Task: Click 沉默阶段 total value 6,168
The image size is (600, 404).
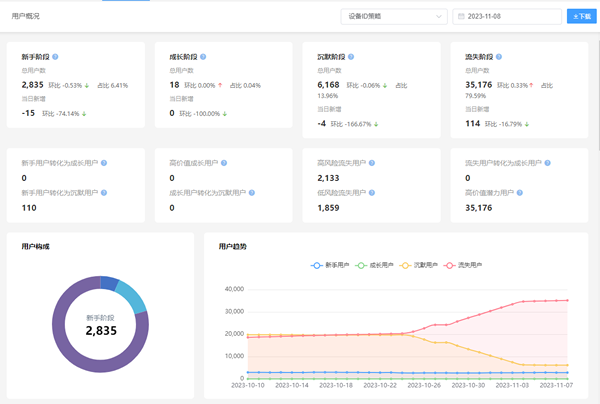Action: [x=328, y=85]
